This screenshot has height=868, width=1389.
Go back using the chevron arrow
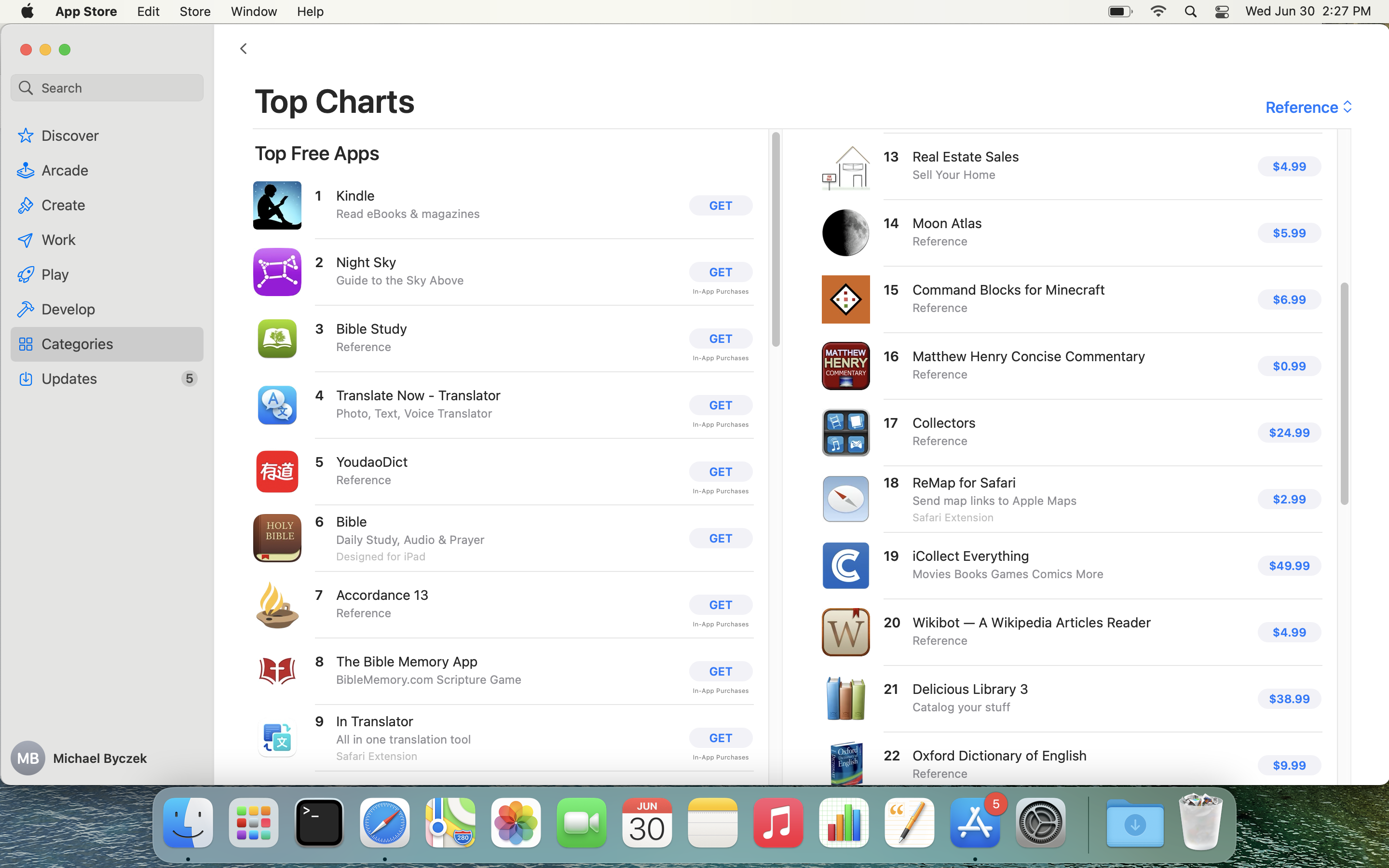[244, 49]
